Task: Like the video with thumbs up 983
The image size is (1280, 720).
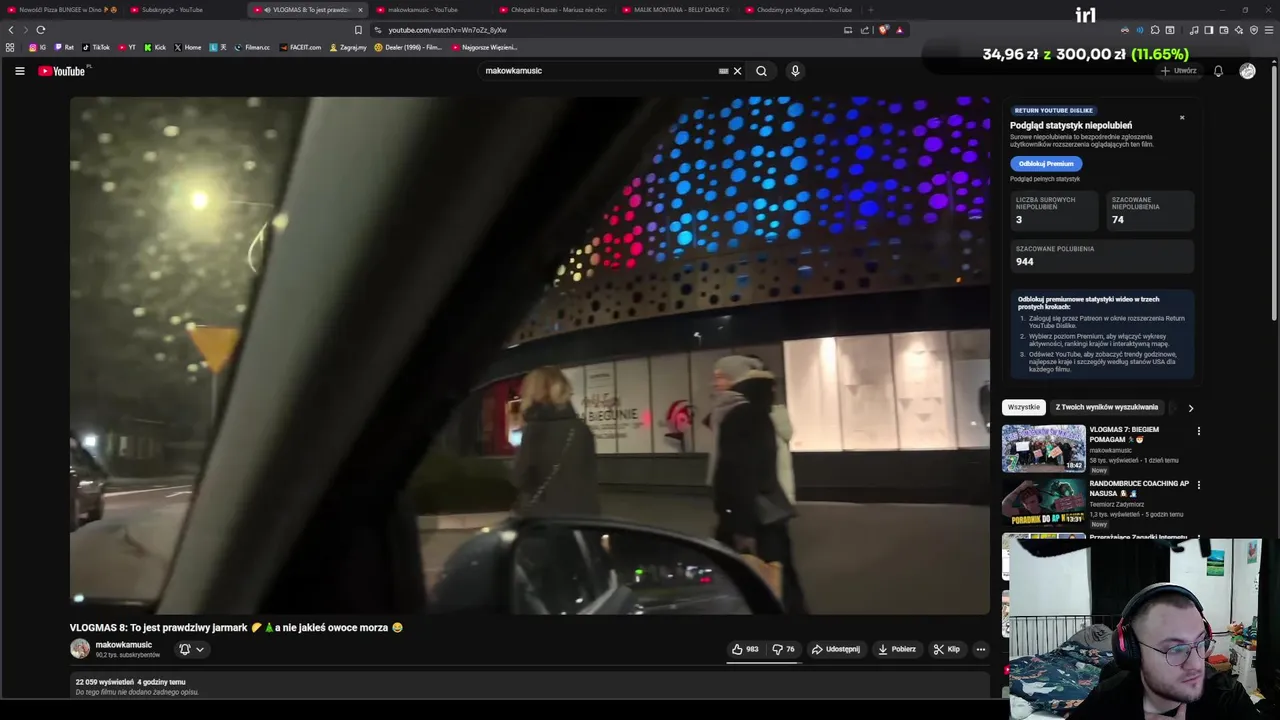Action: (745, 649)
